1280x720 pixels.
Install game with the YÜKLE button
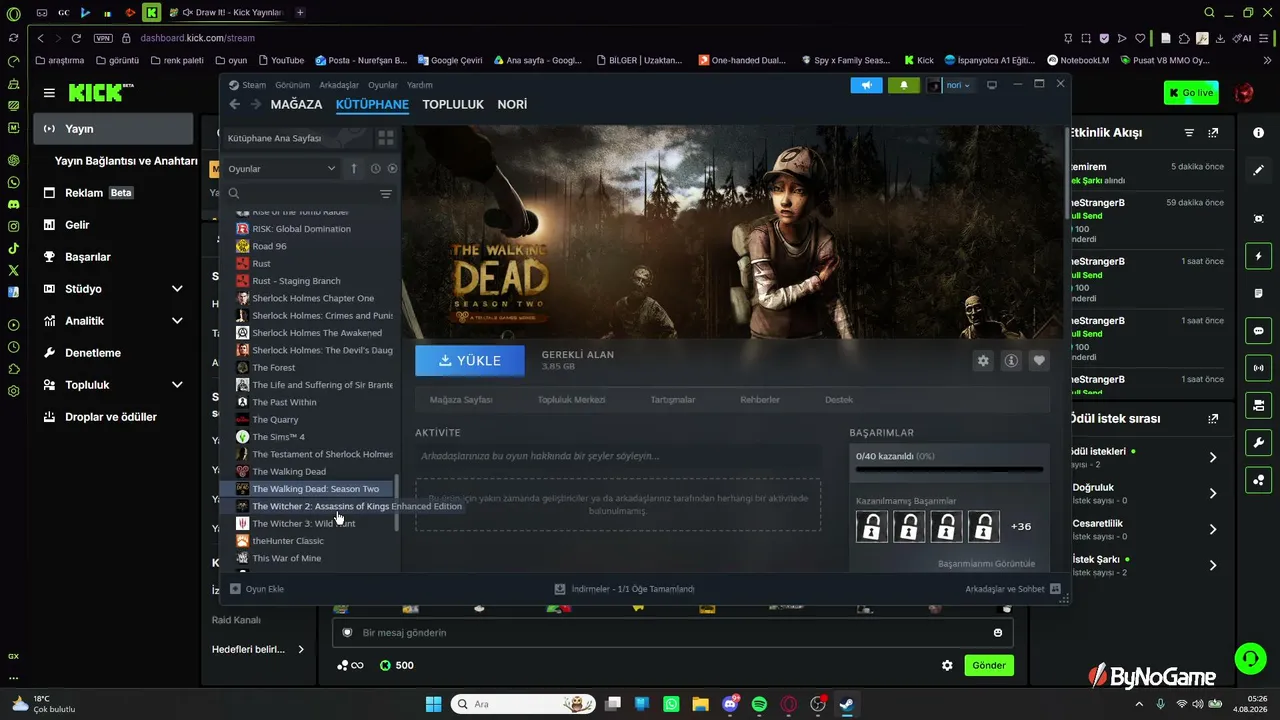(x=470, y=361)
